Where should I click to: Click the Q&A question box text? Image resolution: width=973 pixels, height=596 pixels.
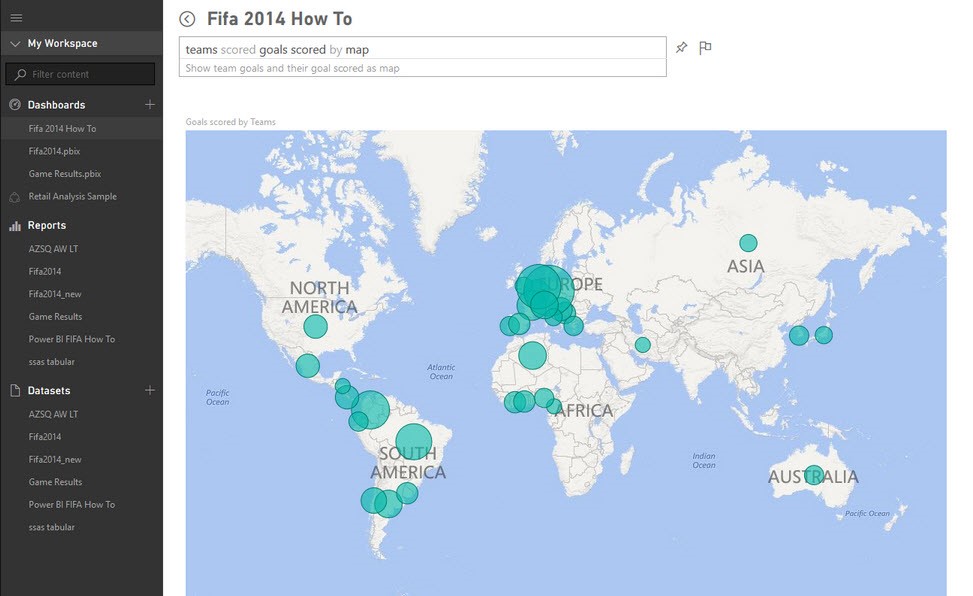coord(277,50)
